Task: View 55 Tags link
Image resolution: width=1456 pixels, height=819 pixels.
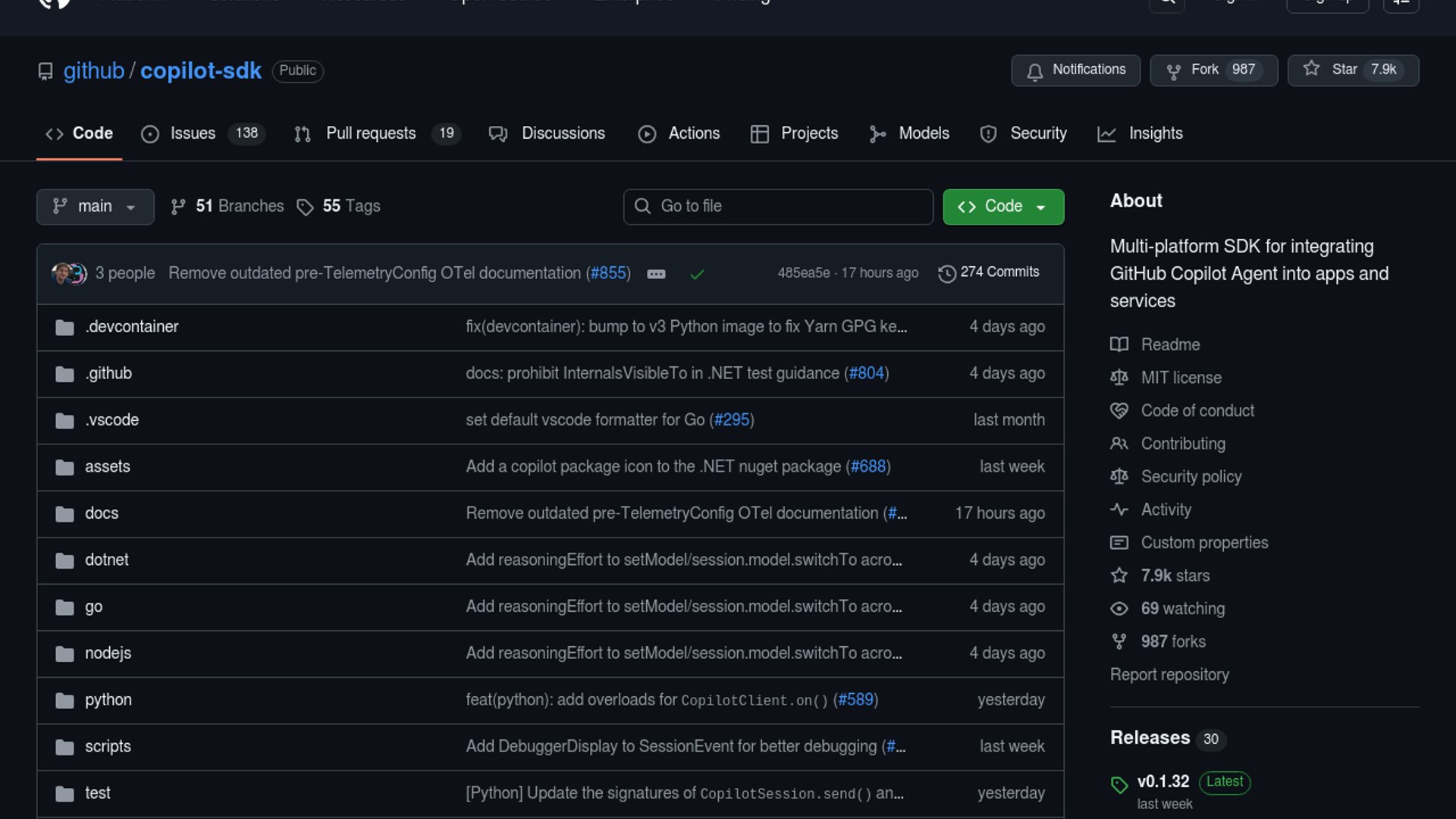Action: point(350,206)
